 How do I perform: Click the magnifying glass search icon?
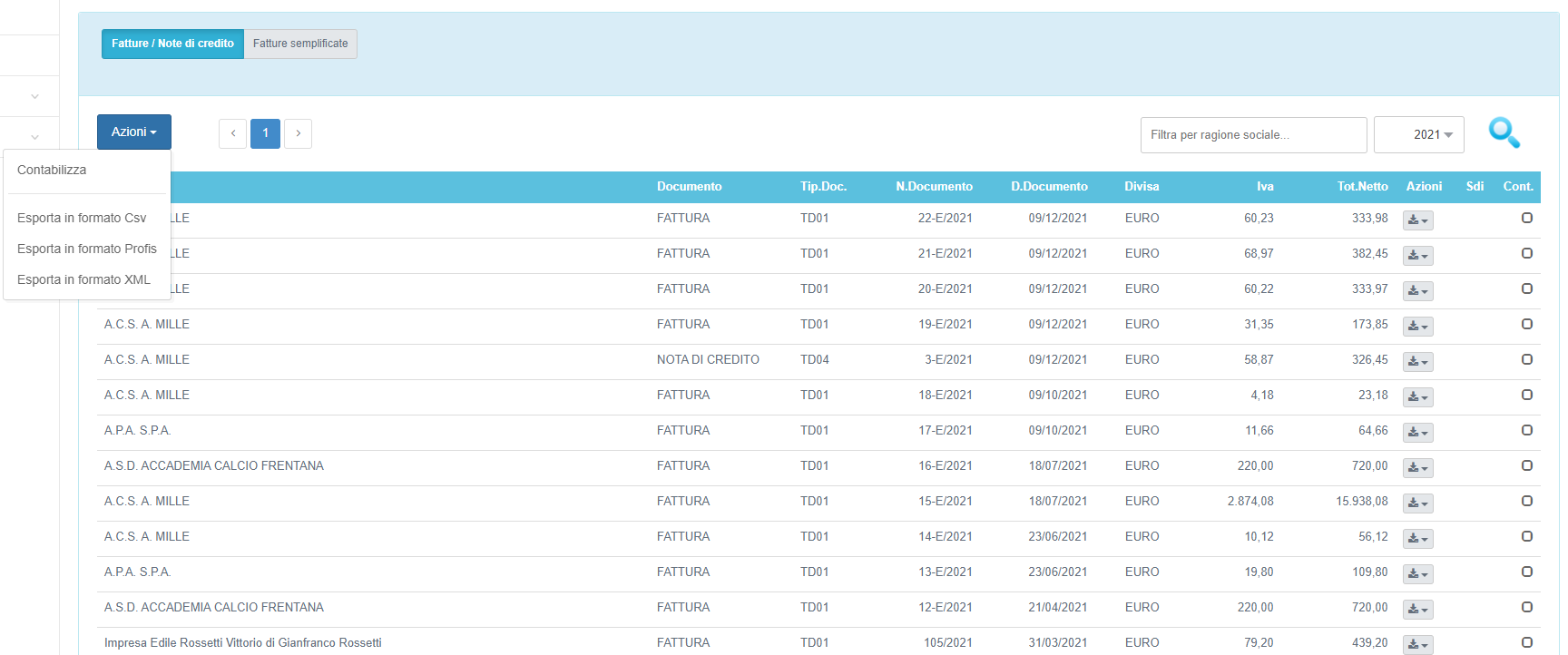click(x=1504, y=133)
